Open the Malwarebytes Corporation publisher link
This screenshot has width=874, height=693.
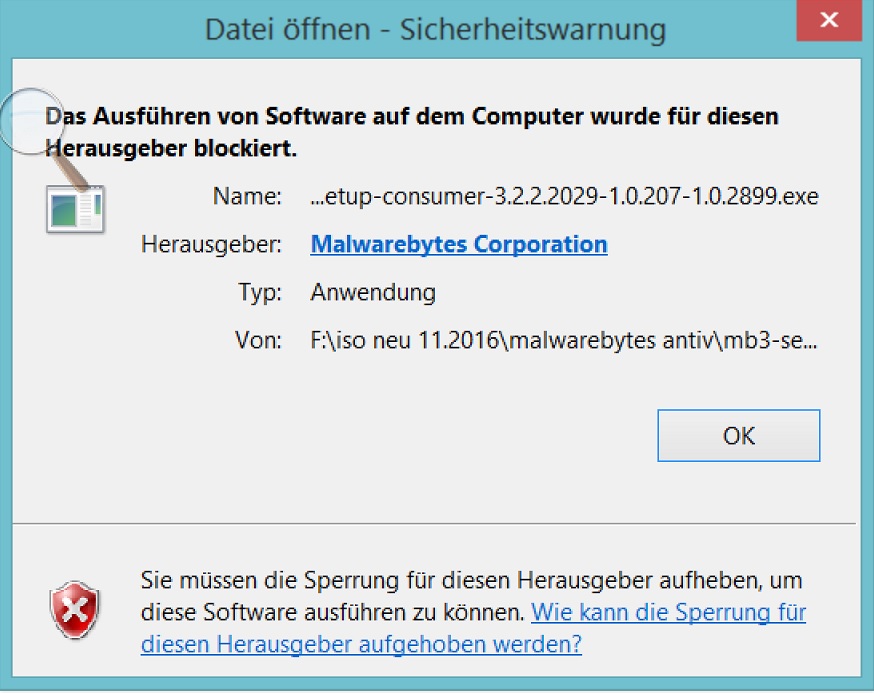(x=459, y=244)
